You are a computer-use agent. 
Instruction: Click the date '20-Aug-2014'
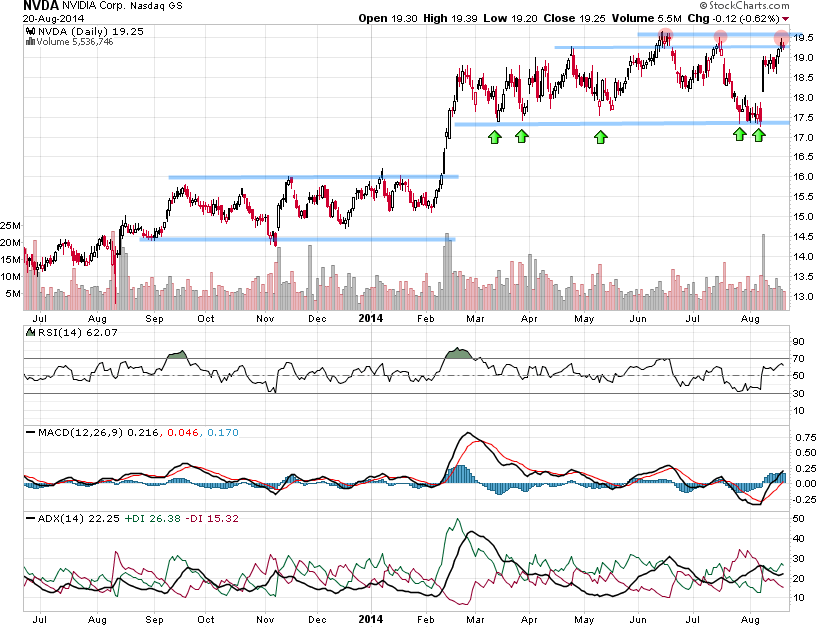pyautogui.click(x=54, y=18)
